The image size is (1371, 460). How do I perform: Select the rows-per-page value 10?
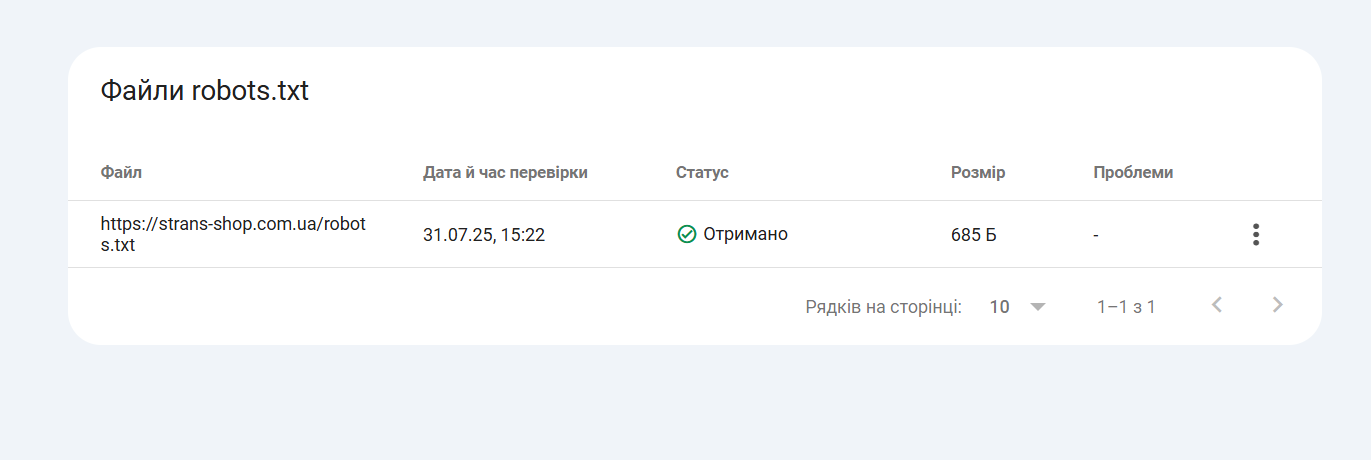999,307
